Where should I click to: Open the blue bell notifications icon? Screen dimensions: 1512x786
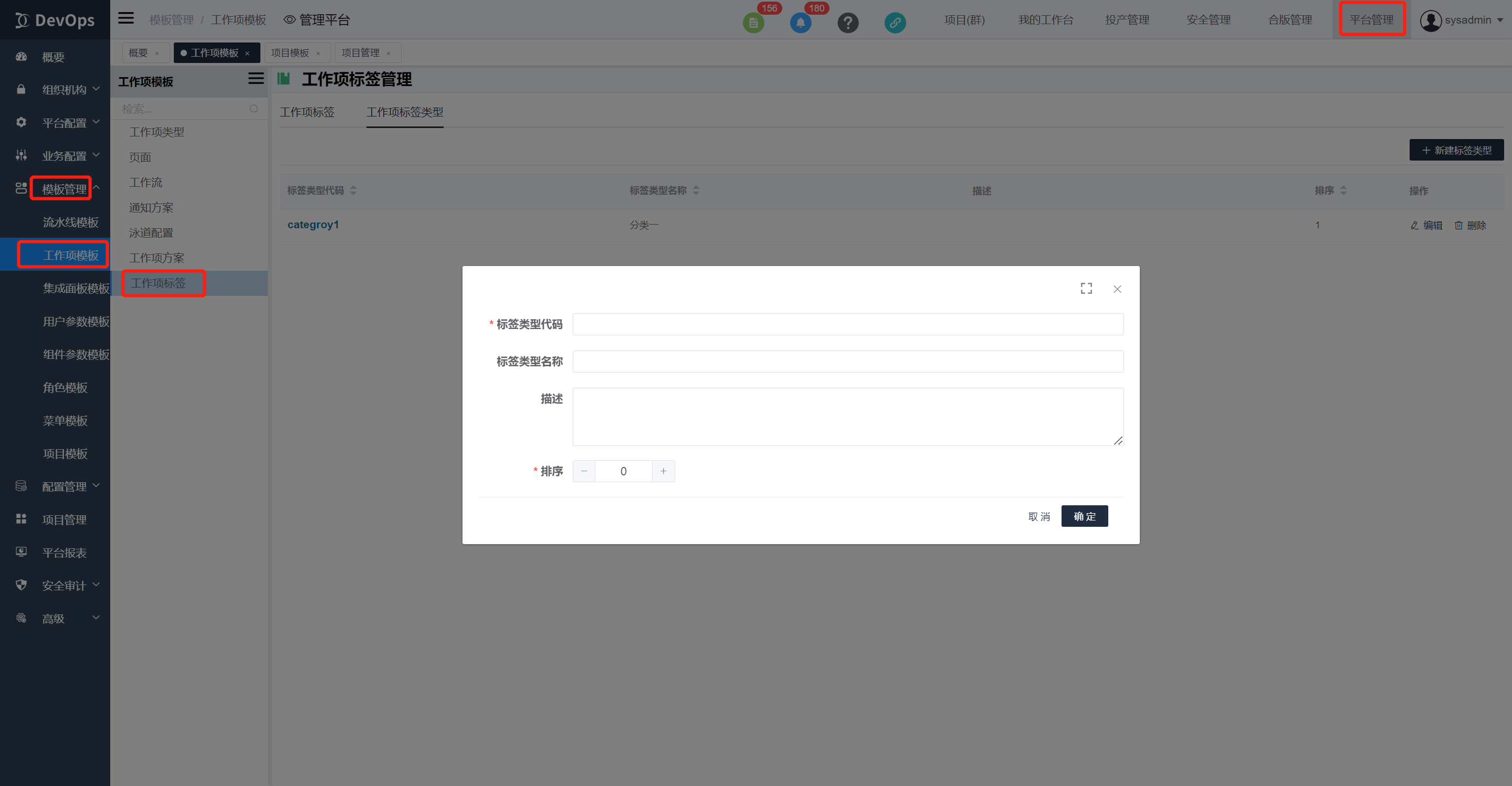point(800,23)
